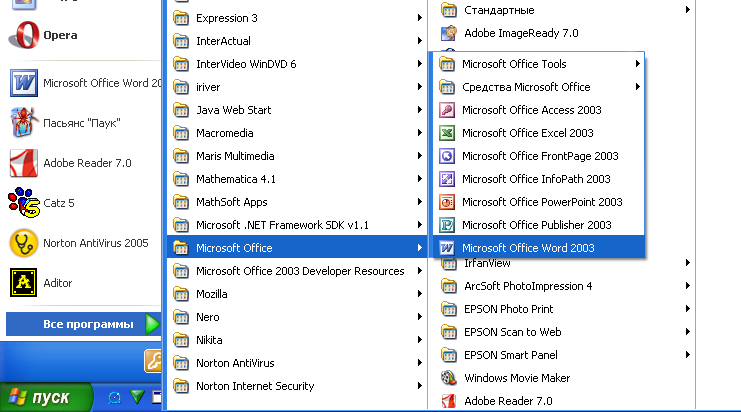Expand the Microsoft Office Tools submenu arrow
Viewport: 741px width, 412px height.
pos(638,64)
